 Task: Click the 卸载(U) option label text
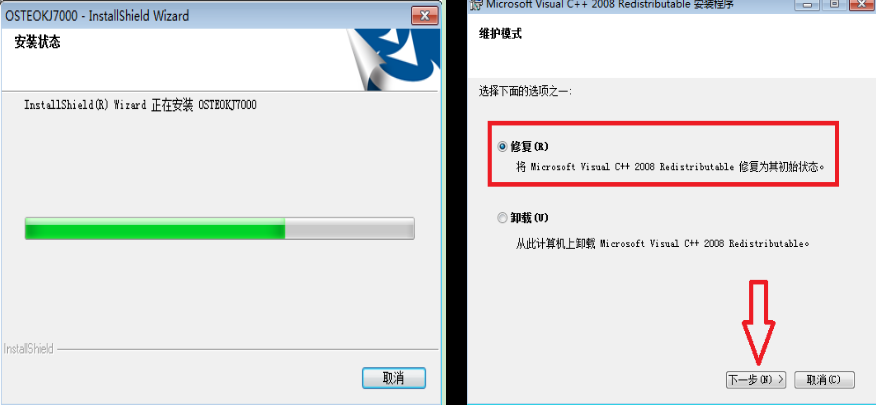pos(530,218)
